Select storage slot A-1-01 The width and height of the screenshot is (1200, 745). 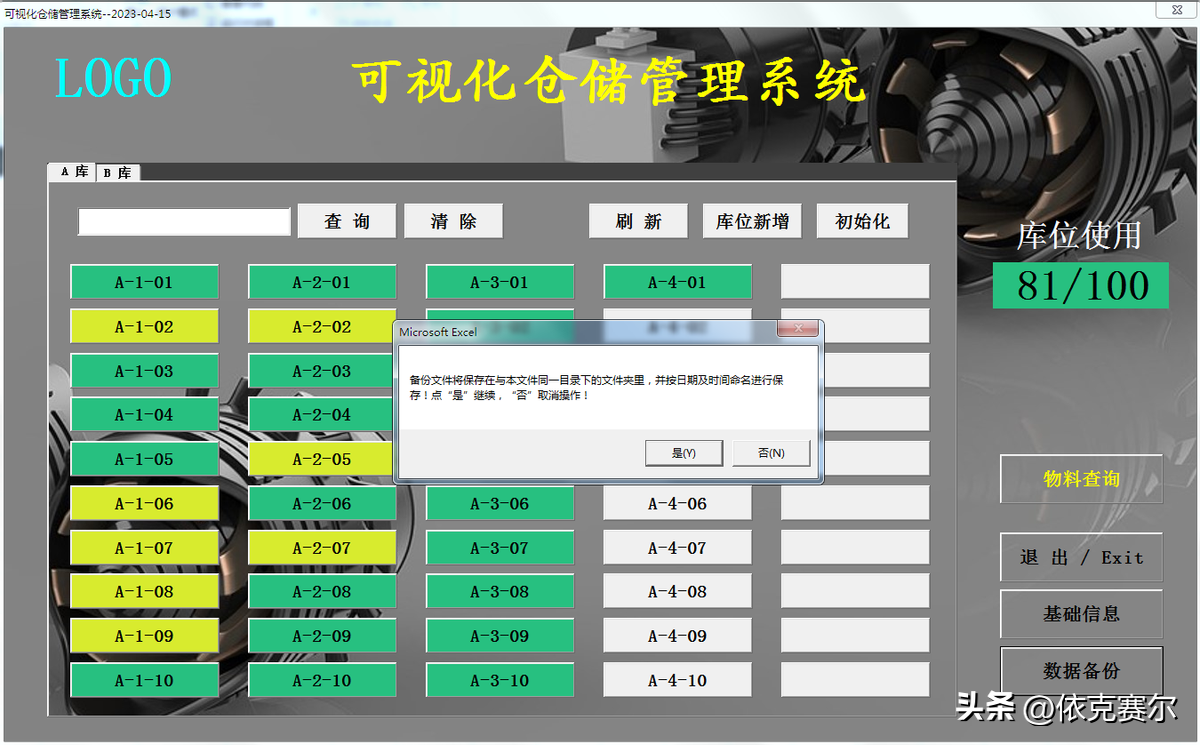[144, 282]
